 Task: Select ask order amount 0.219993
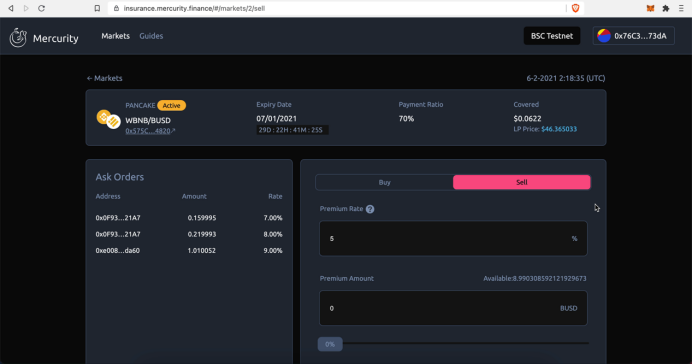pyautogui.click(x=202, y=234)
